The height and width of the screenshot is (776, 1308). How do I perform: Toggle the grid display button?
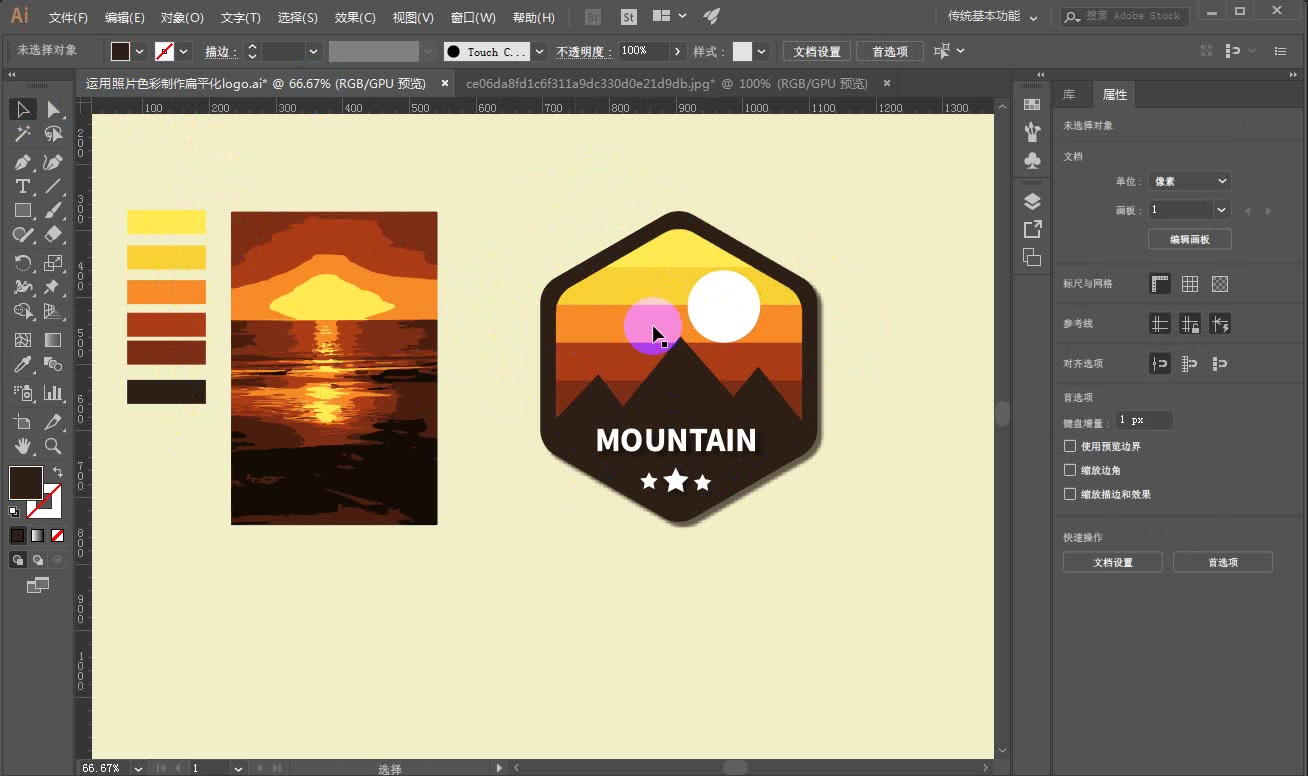click(x=1190, y=284)
